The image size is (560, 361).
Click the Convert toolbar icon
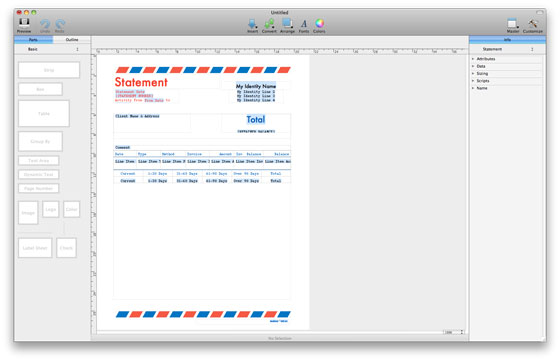click(x=269, y=24)
